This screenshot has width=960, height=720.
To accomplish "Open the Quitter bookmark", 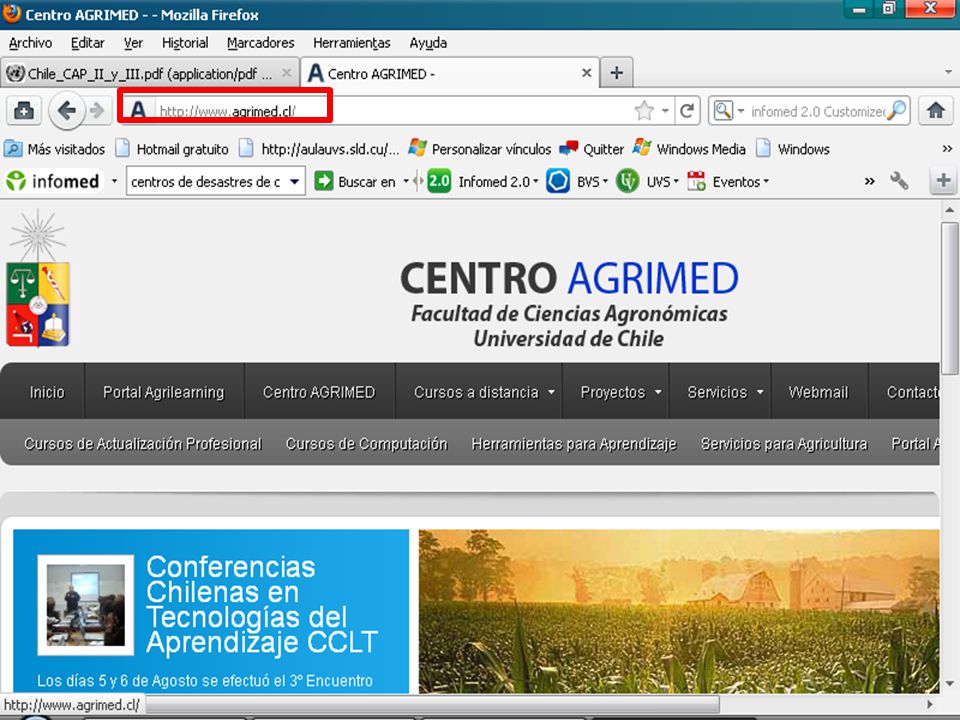I will coord(591,149).
